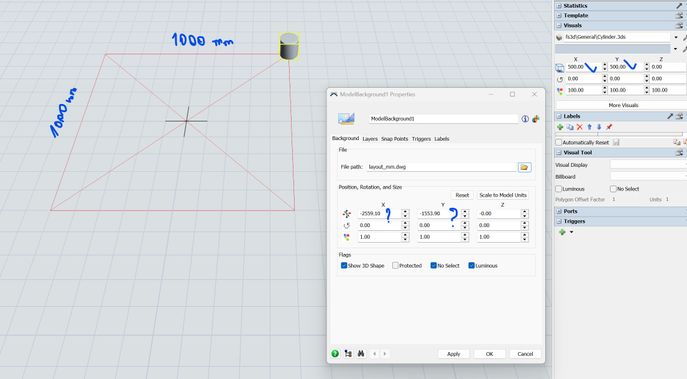Screen dimensions: 687x379
Task: Click the Reset button
Action: pyautogui.click(x=462, y=195)
